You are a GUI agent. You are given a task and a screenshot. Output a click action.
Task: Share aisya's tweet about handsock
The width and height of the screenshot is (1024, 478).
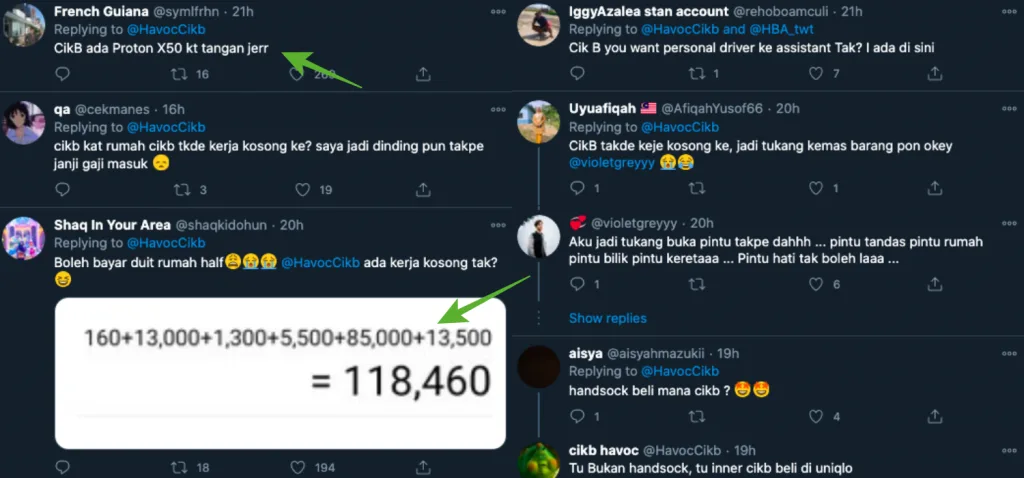click(933, 416)
